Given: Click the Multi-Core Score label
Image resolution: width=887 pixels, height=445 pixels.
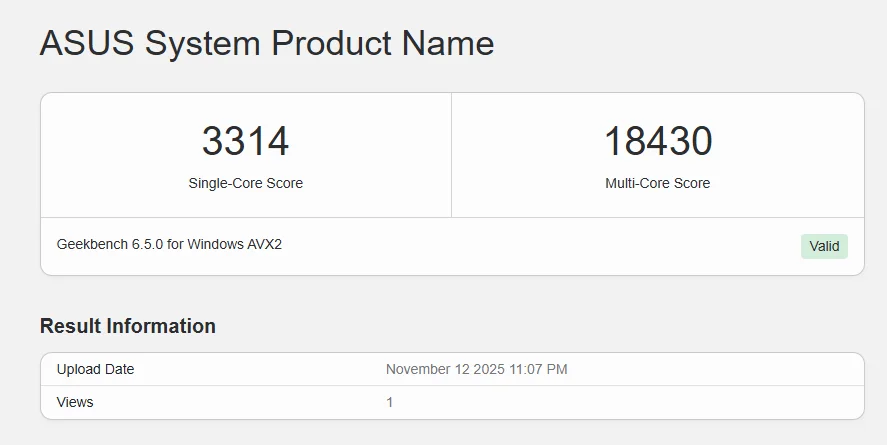Looking at the screenshot, I should pyautogui.click(x=657, y=183).
